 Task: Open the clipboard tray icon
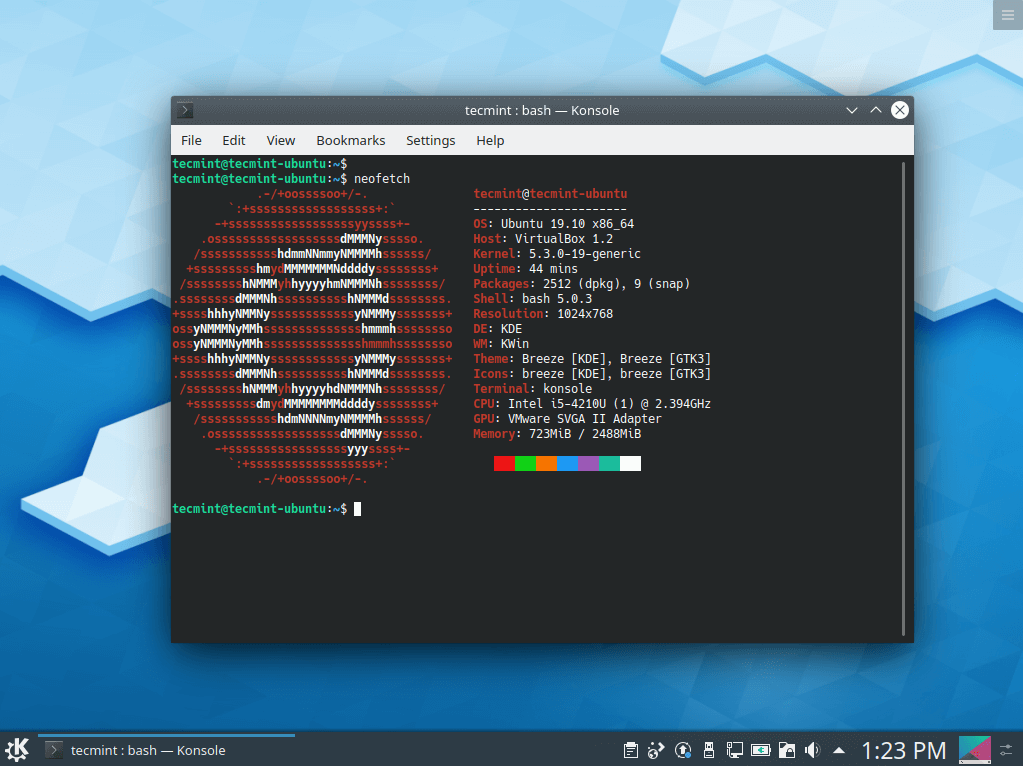(x=631, y=749)
